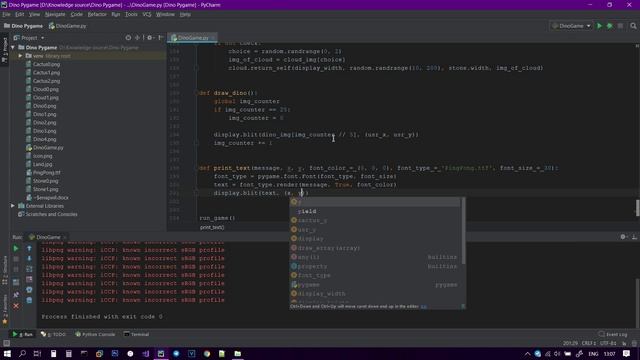Viewport: 640px width, 360px height.
Task: Select Land.jpg in Project tree
Action: pyautogui.click(x=42, y=164)
